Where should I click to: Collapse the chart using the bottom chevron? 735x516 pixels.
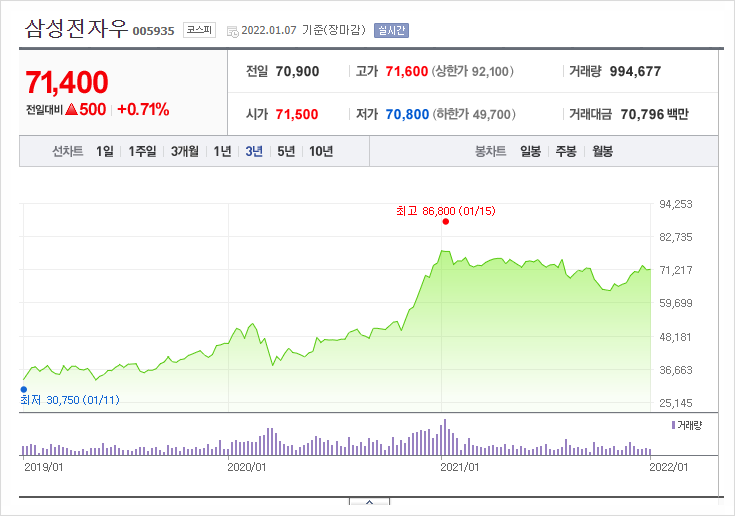(369, 502)
